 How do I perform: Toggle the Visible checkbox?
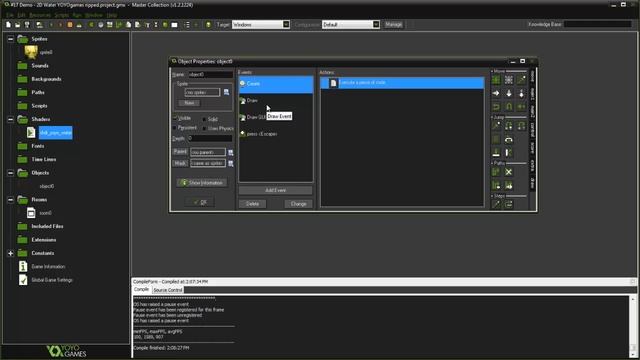[x=175, y=118]
